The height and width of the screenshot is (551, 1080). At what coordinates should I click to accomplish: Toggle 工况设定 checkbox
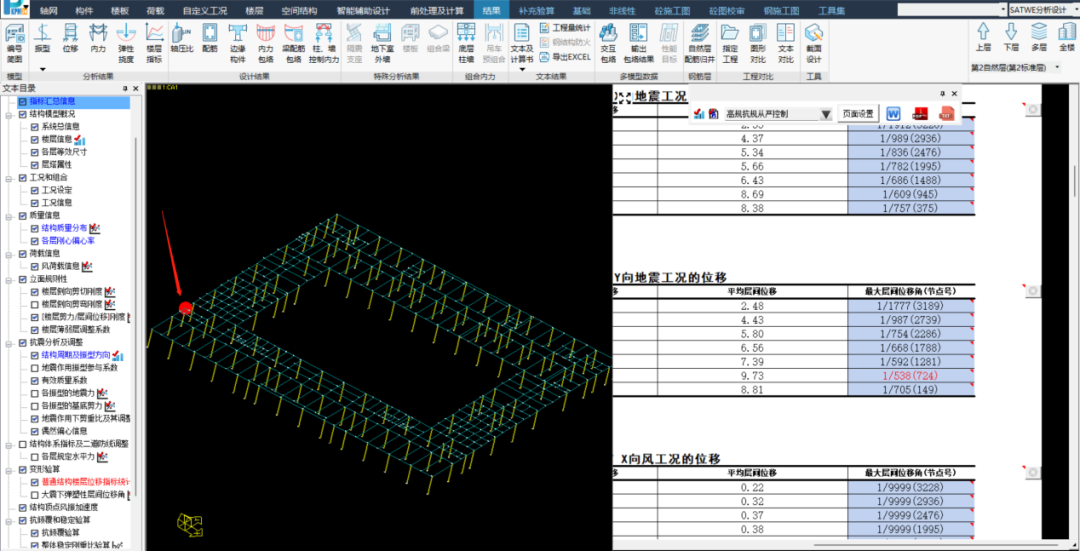pyautogui.click(x=35, y=190)
